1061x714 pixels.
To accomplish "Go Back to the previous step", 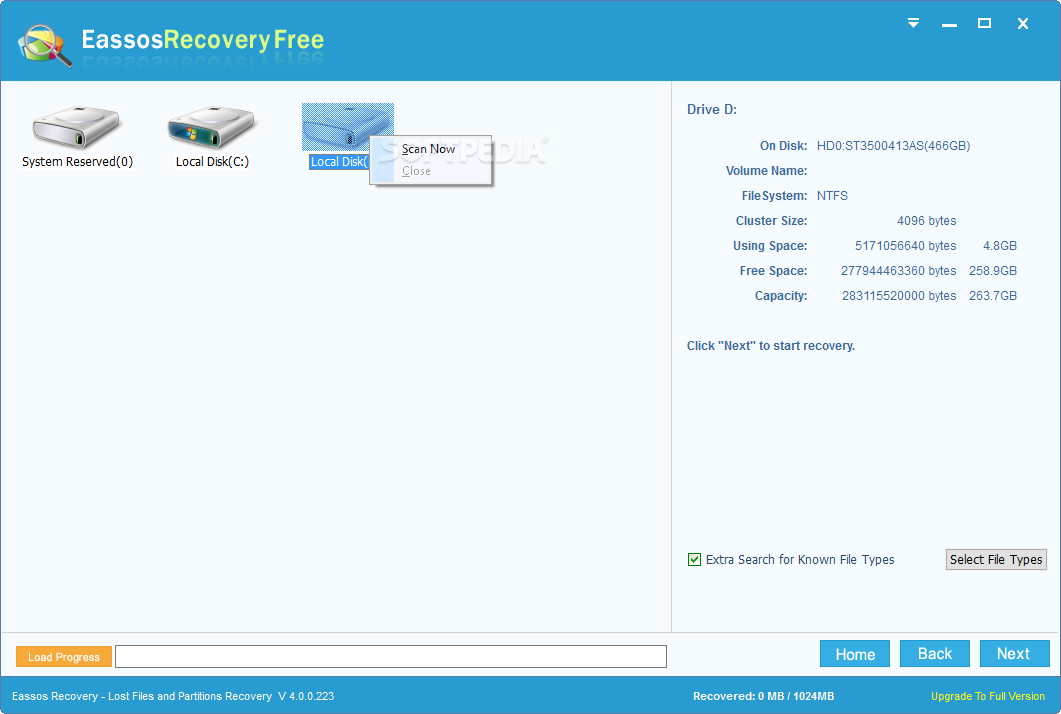I will 934,654.
